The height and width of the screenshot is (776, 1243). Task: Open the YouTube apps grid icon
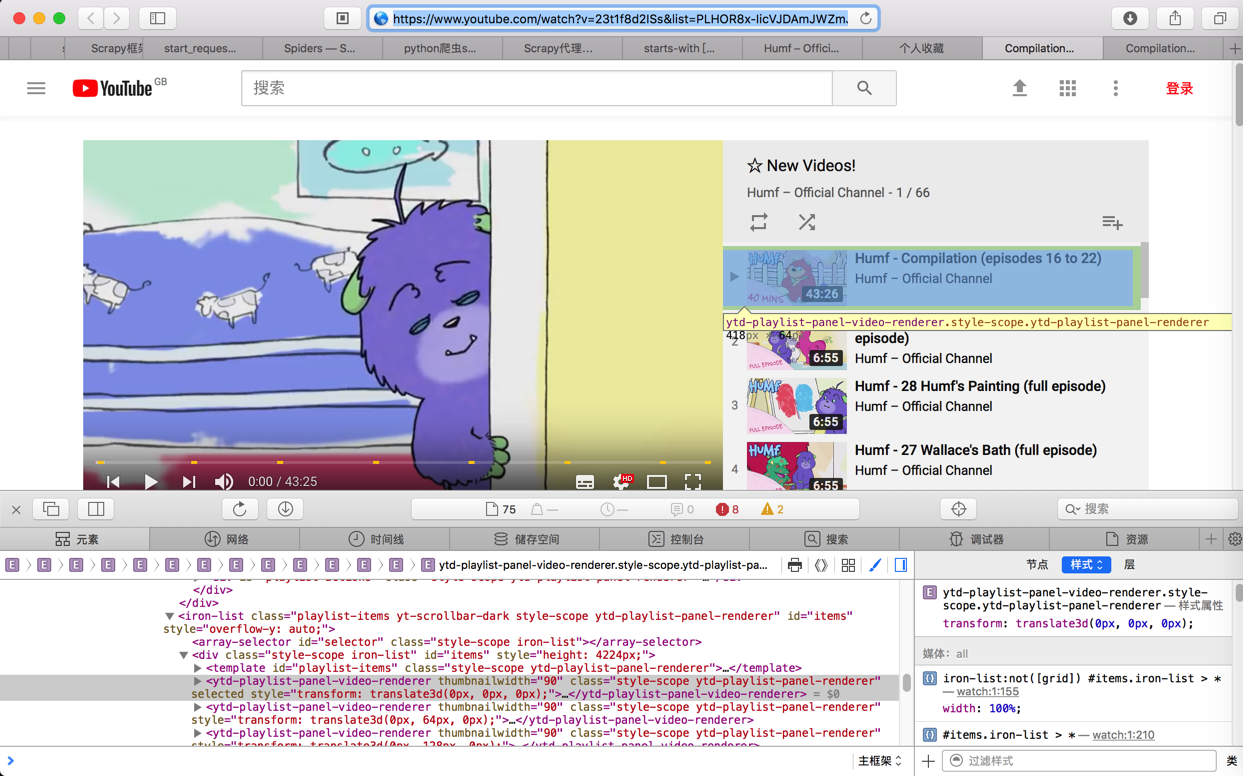pyautogui.click(x=1068, y=88)
